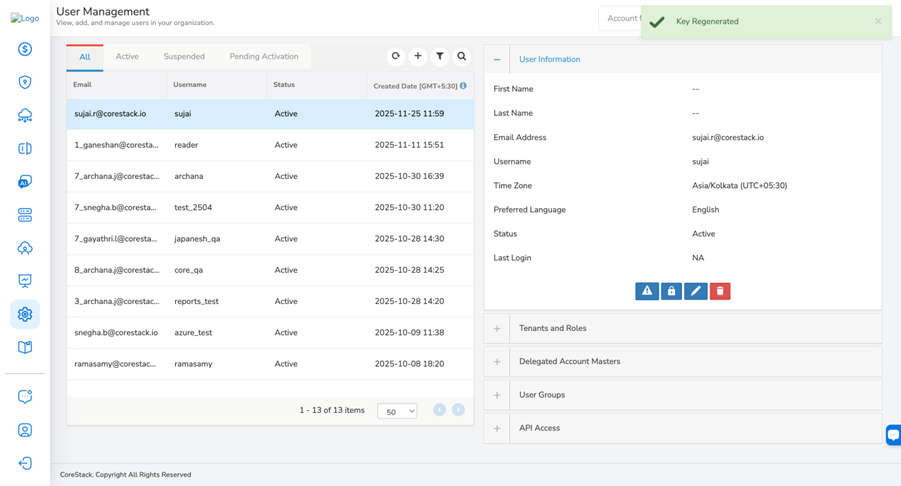
Task: Select the reports_test username row
Action: click(270, 302)
